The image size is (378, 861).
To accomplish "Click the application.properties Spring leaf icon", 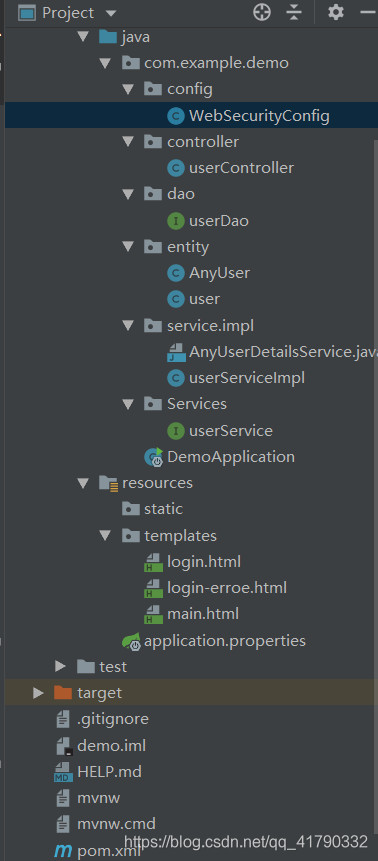I will click(x=132, y=641).
